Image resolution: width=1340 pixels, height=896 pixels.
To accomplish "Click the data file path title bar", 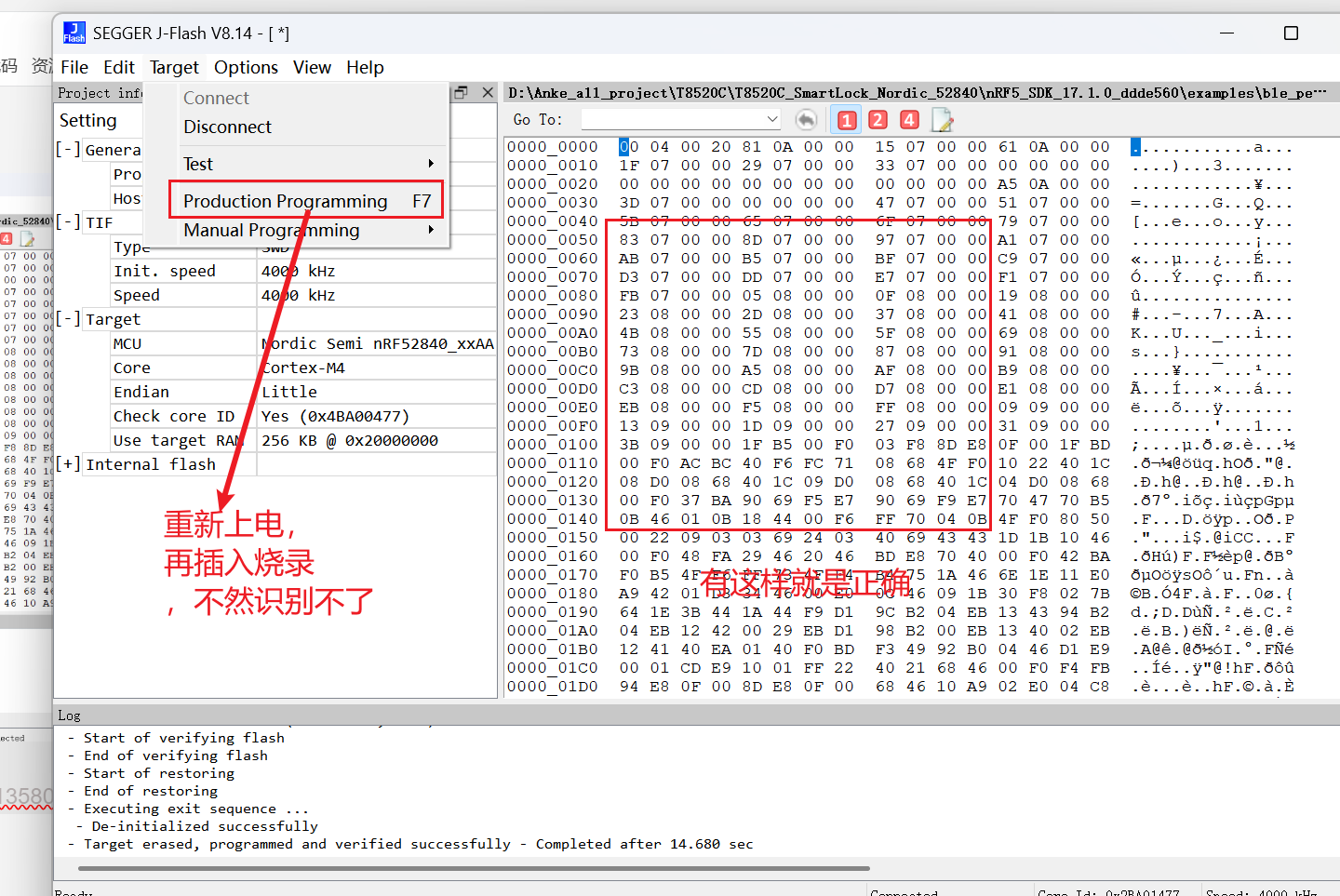I will 919,93.
